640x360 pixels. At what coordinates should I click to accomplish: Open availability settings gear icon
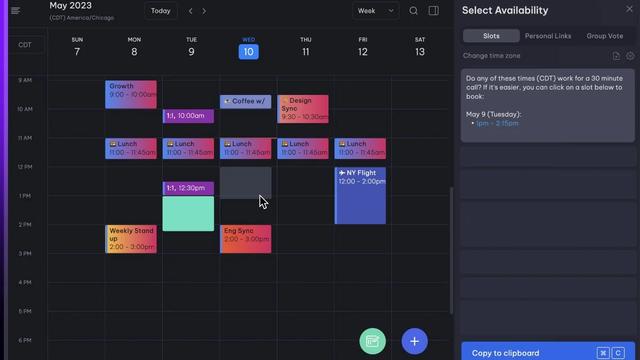pyautogui.click(x=630, y=56)
